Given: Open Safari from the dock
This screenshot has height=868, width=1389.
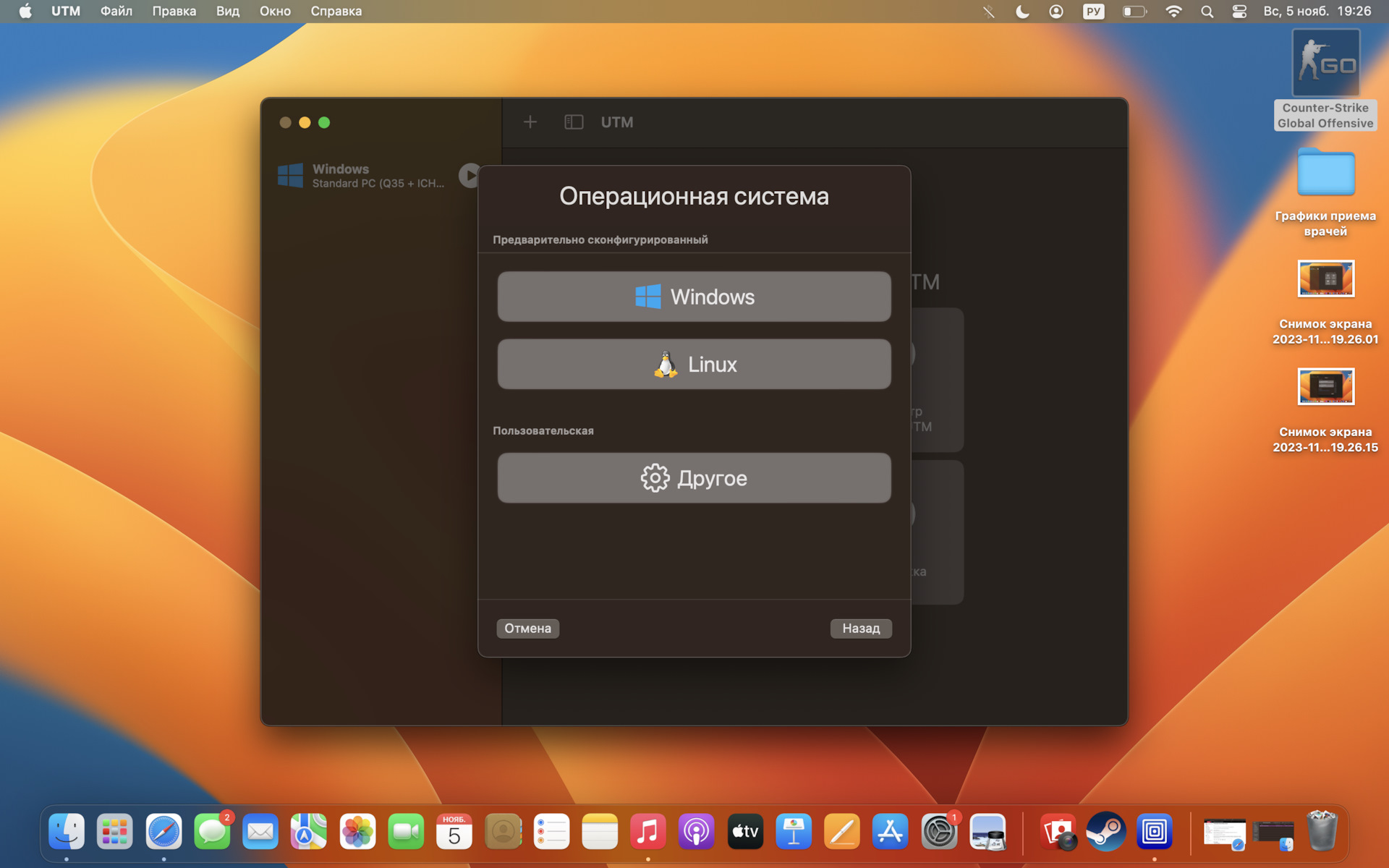Looking at the screenshot, I should click(x=163, y=832).
